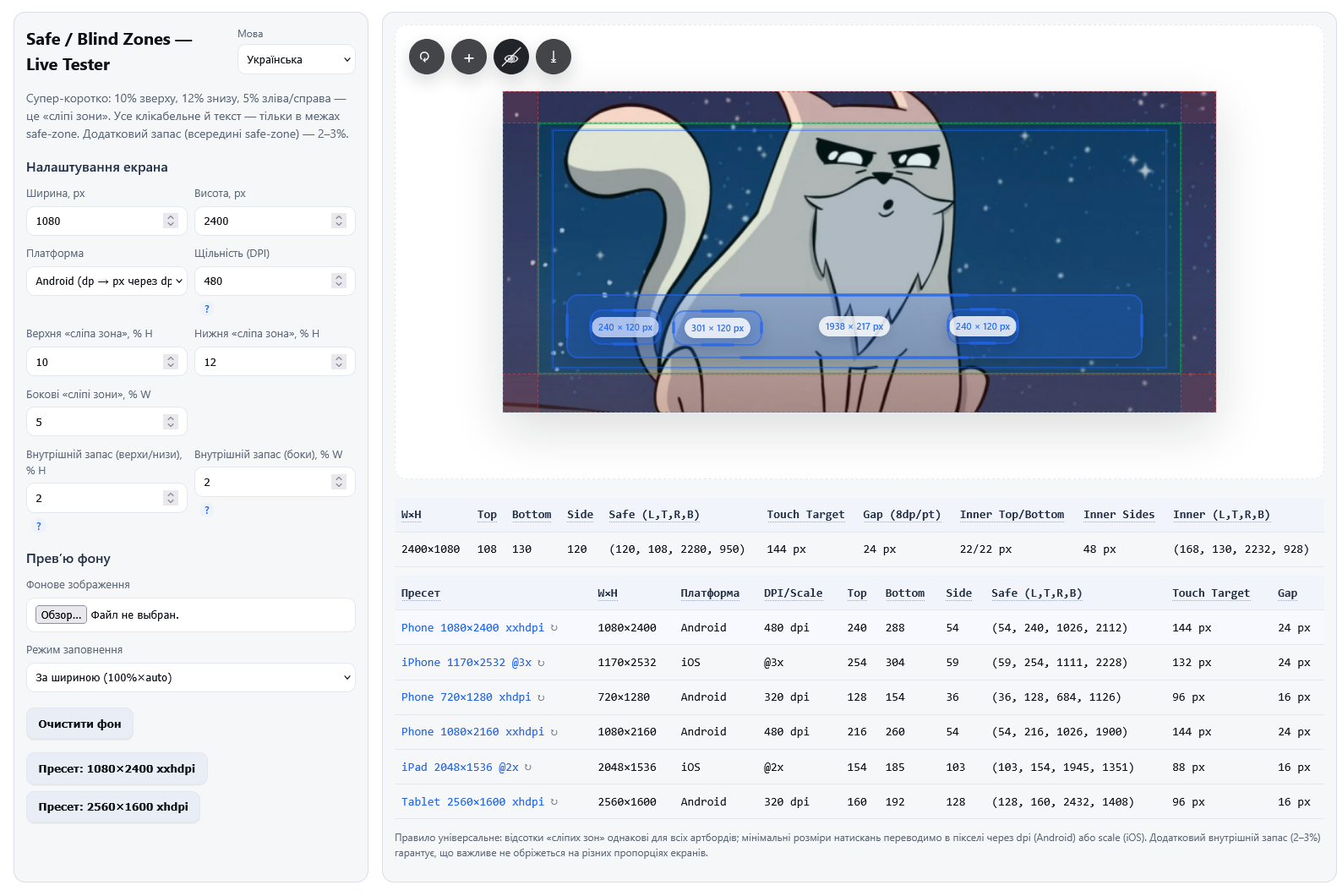This screenshot has width=1337, height=896.
Task: Click the question mark help under DPI field
Action: 207,309
